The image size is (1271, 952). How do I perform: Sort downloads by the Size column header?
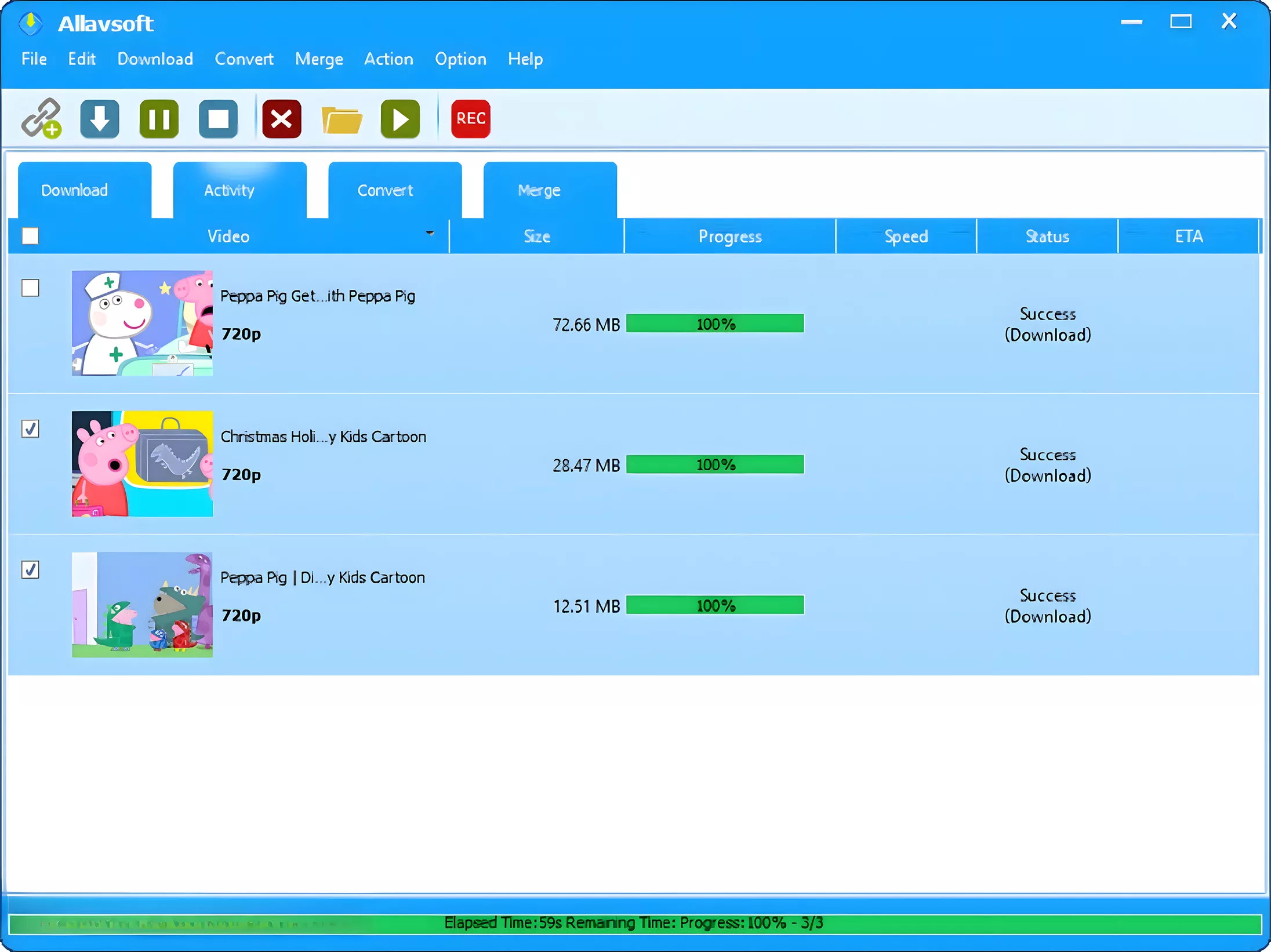coord(536,236)
